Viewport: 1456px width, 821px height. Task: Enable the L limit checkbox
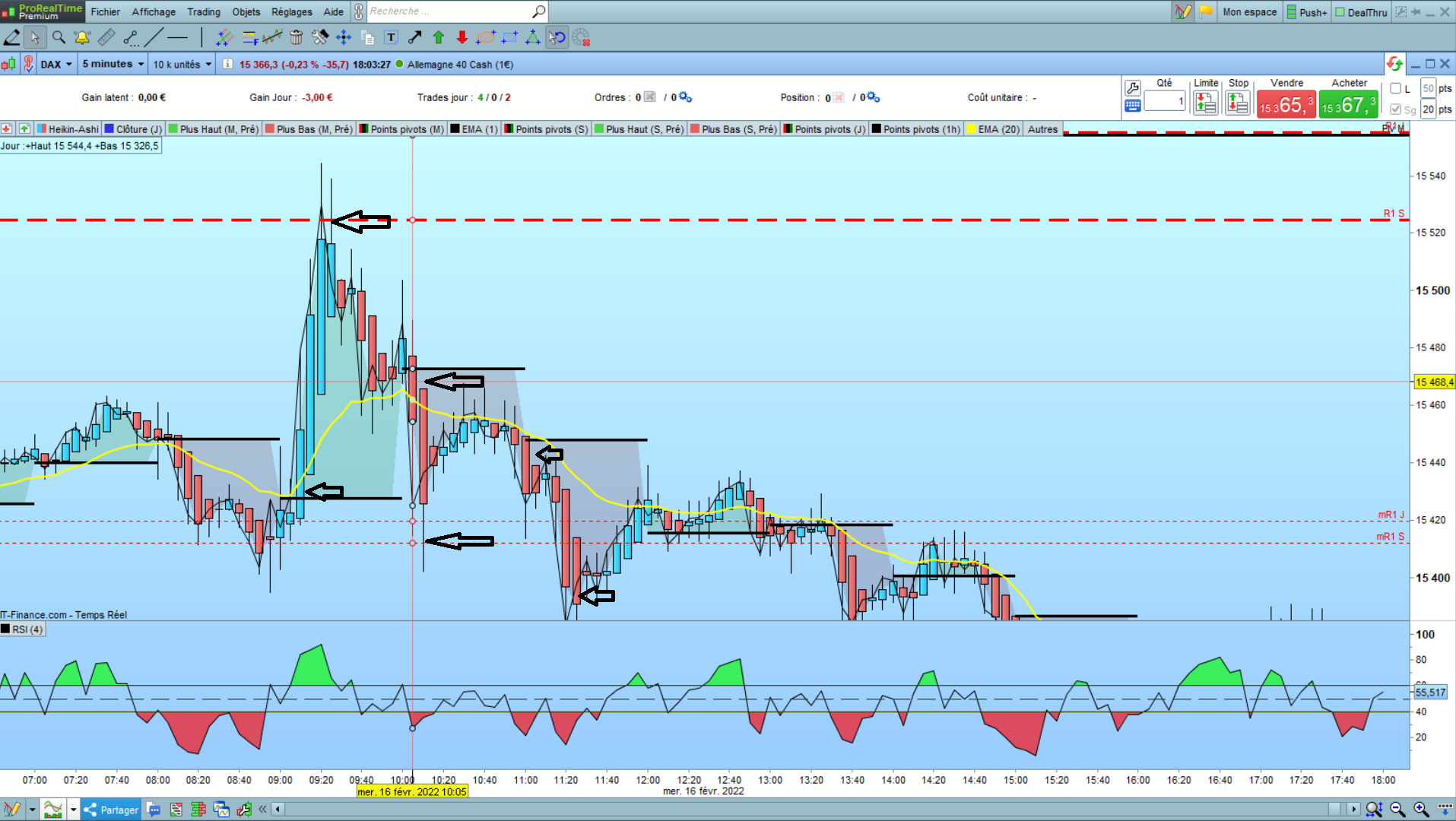[1395, 88]
